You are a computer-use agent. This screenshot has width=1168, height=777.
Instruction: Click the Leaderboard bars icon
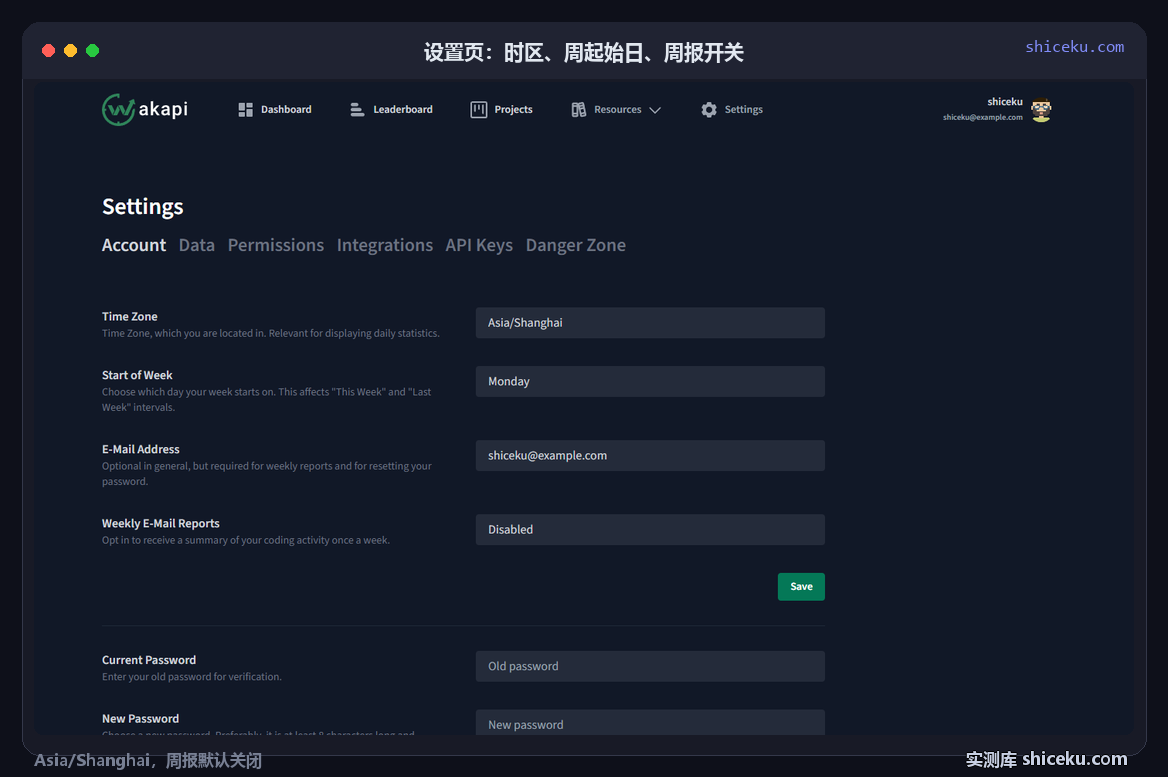[x=357, y=110]
